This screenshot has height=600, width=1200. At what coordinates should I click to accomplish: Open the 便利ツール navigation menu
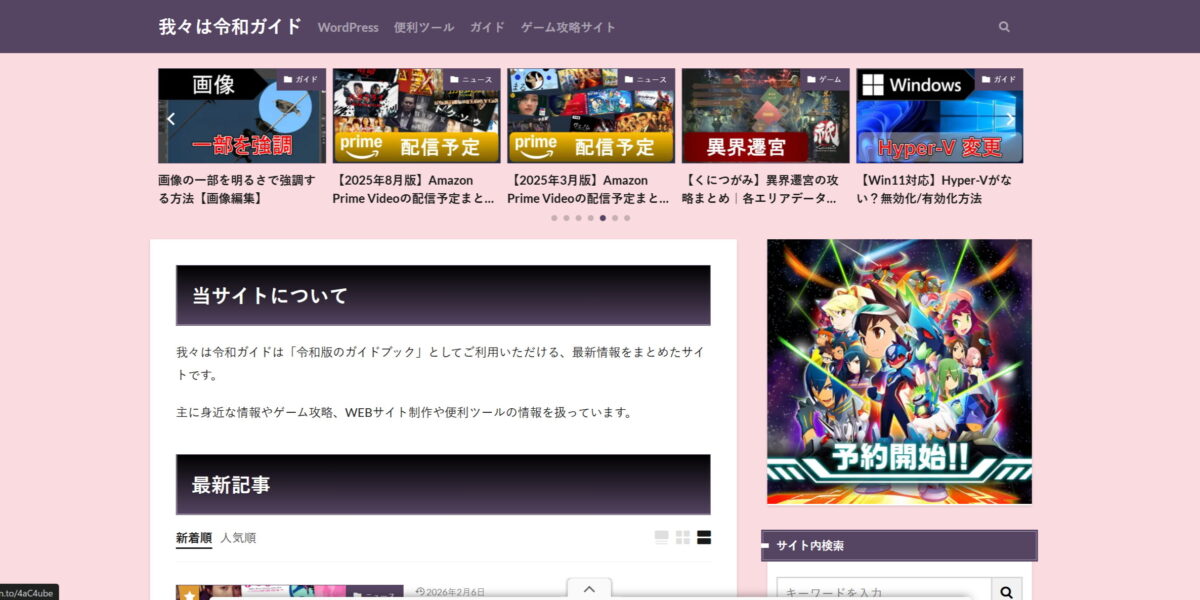coord(424,27)
